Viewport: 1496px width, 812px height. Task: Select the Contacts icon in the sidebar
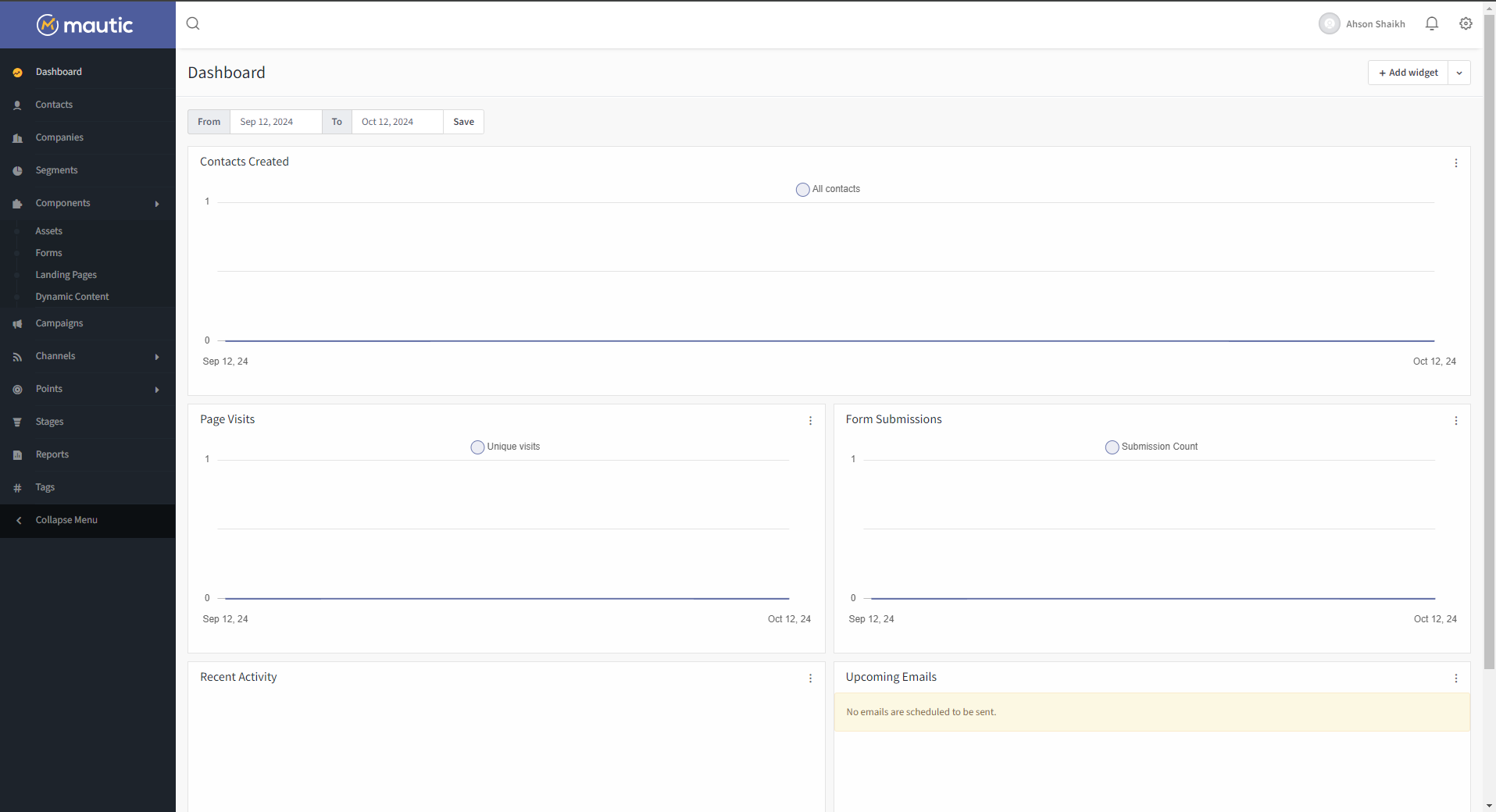[17, 104]
